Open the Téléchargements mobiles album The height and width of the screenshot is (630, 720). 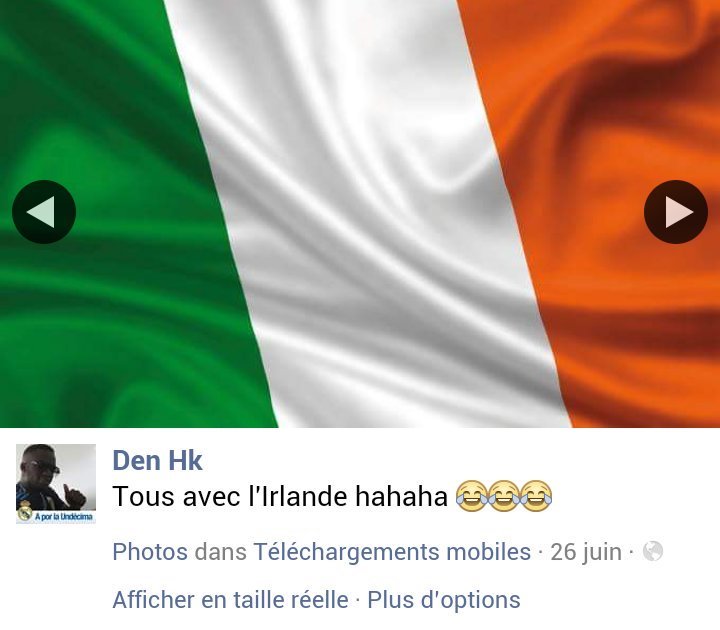(392, 551)
